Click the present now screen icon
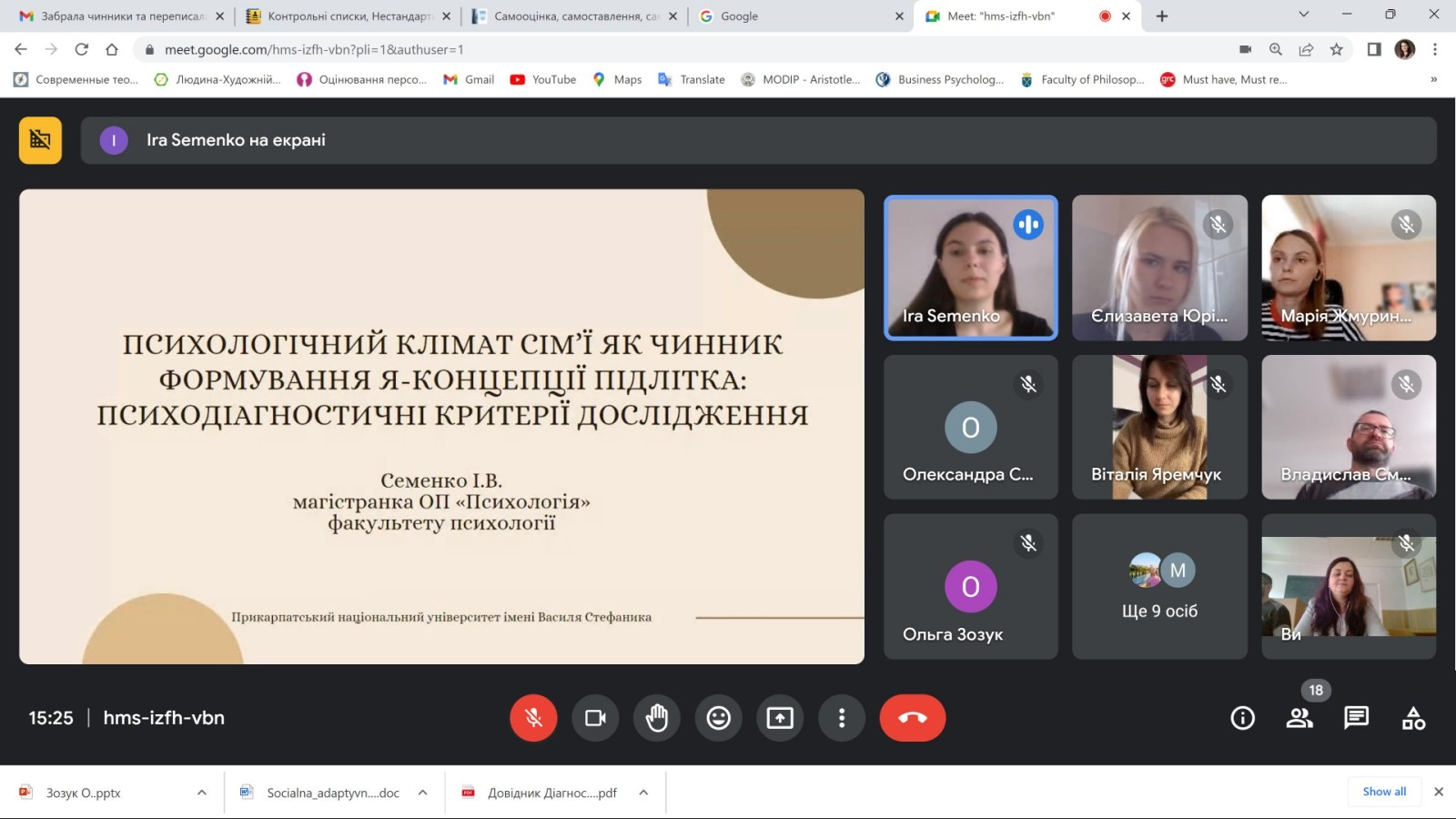1456x819 pixels. (x=780, y=718)
